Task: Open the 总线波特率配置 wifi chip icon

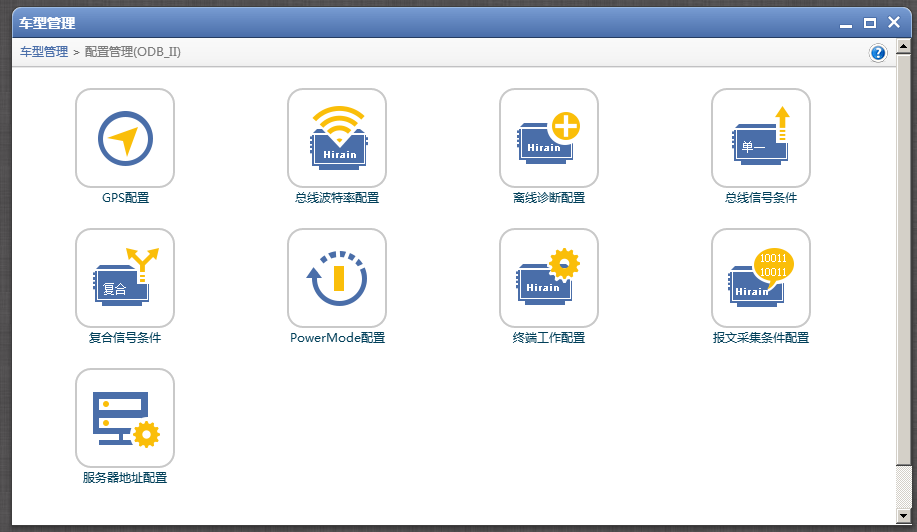Action: (337, 138)
